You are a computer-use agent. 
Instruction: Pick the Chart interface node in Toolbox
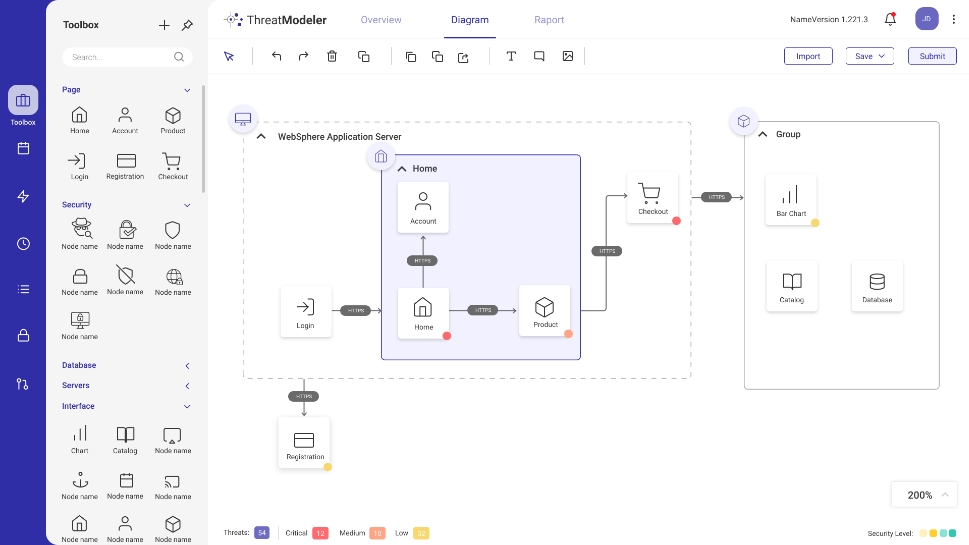point(80,440)
